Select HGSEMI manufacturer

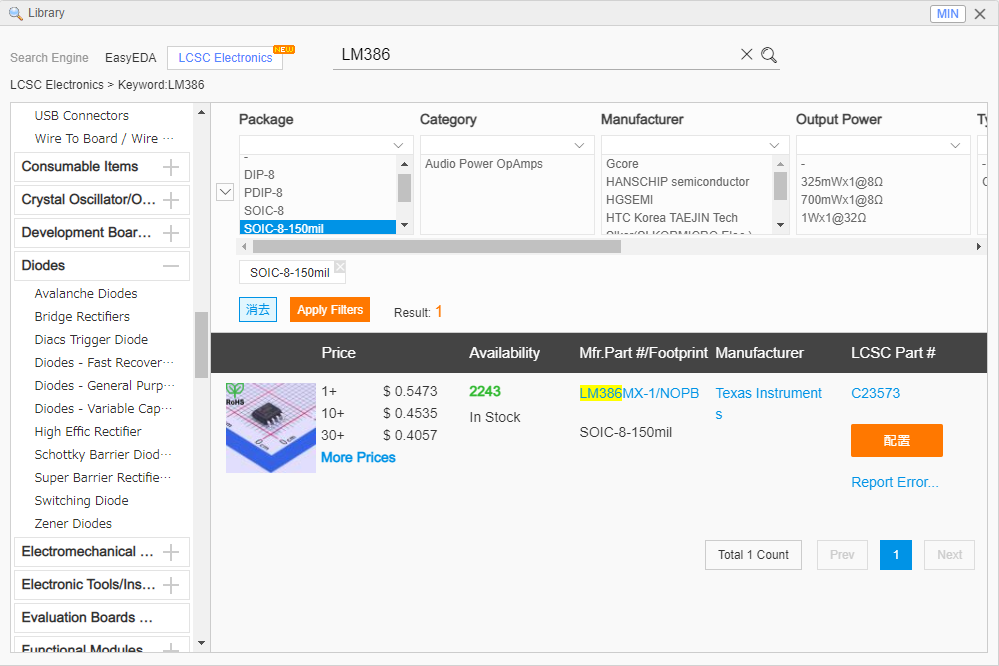point(629,199)
